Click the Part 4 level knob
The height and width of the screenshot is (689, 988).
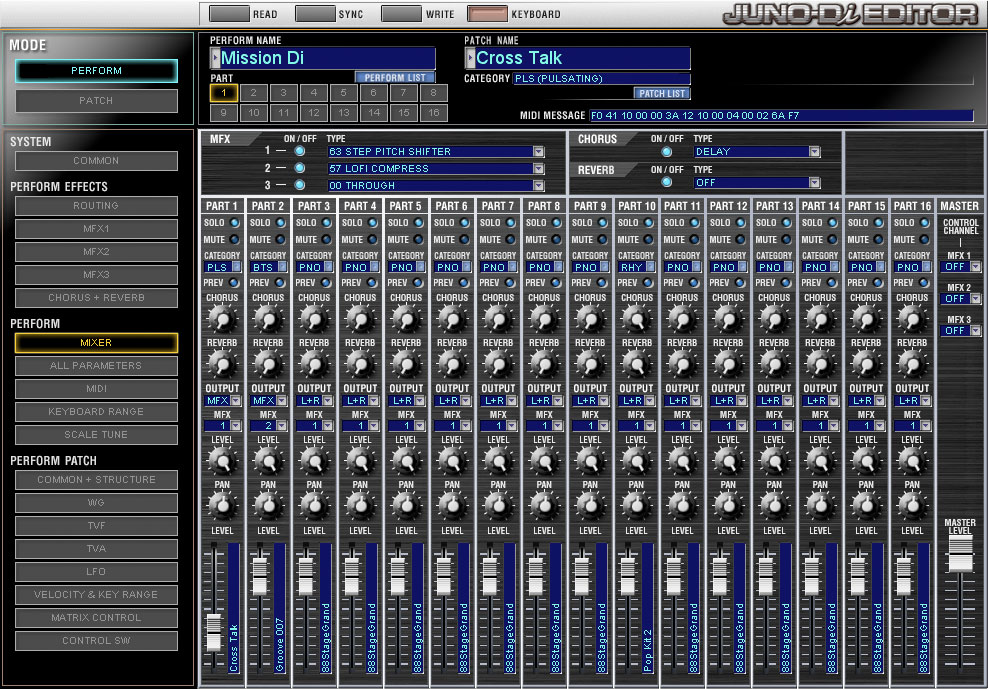[360, 461]
